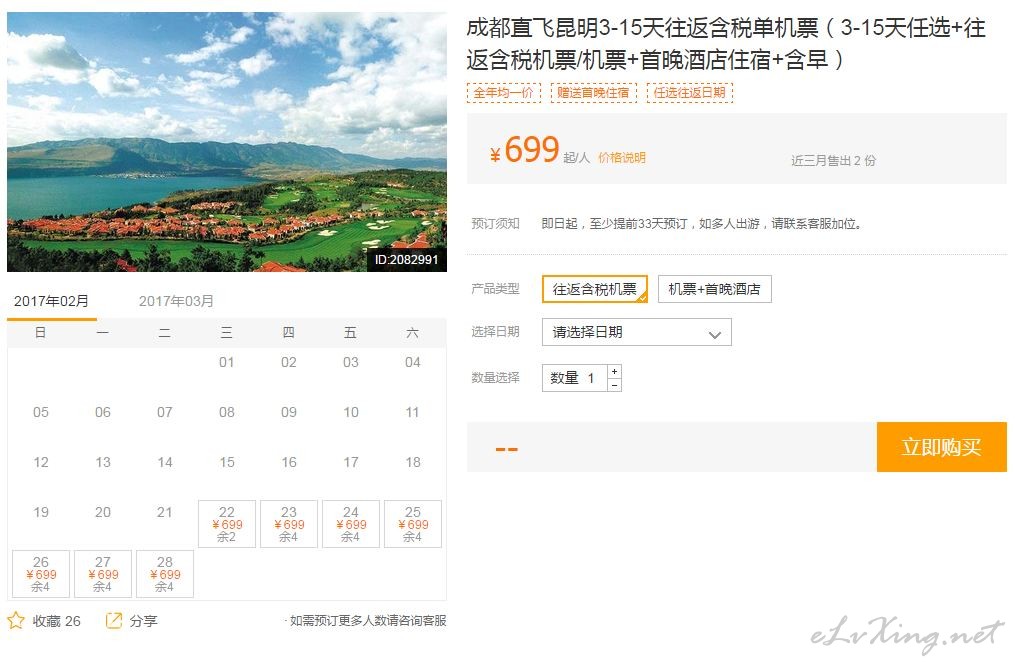The width and height of the screenshot is (1015, 668).
Task: Click the 近三月售出 2 份 text
Action: click(x=833, y=161)
